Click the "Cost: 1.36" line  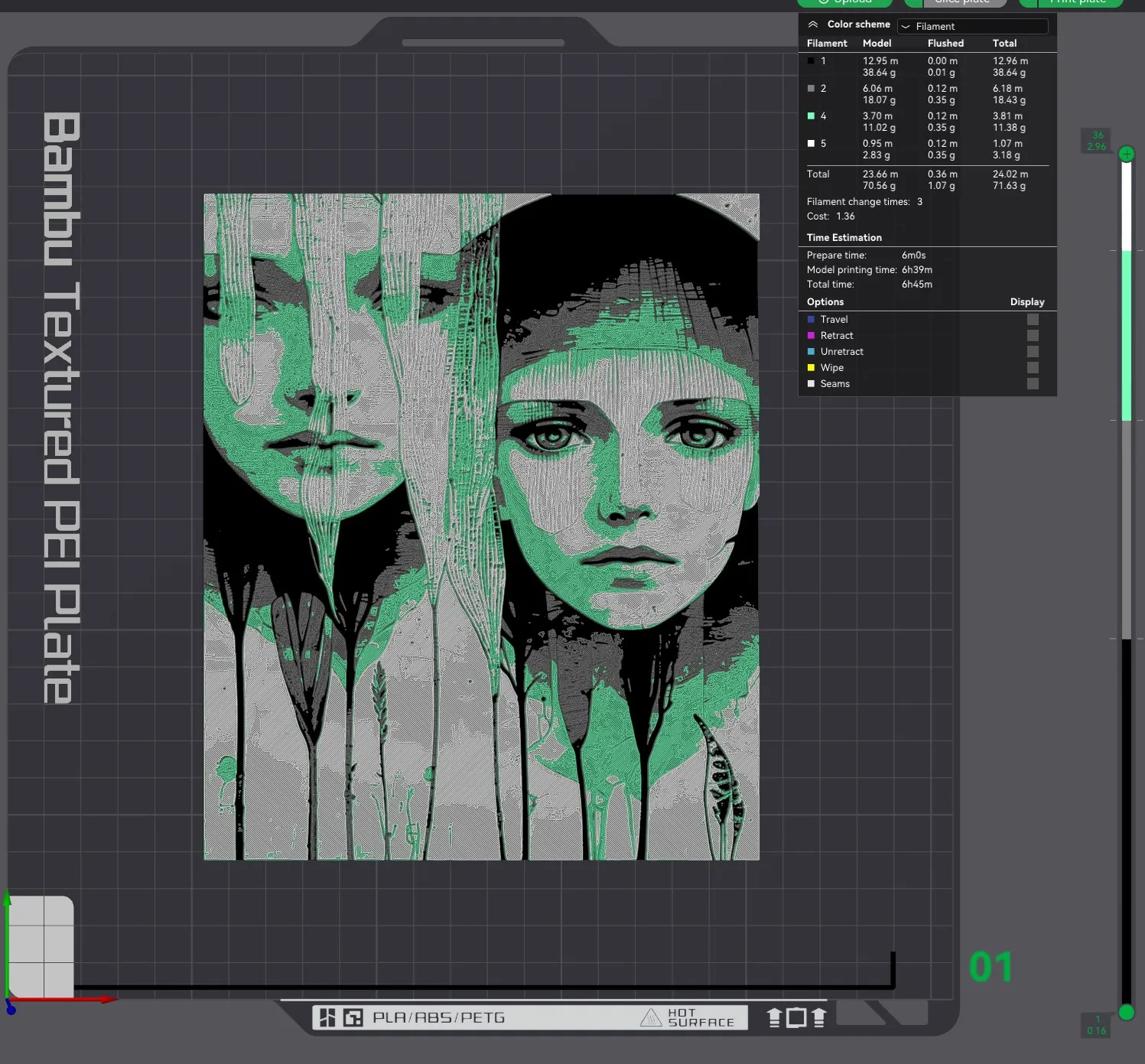click(x=831, y=216)
